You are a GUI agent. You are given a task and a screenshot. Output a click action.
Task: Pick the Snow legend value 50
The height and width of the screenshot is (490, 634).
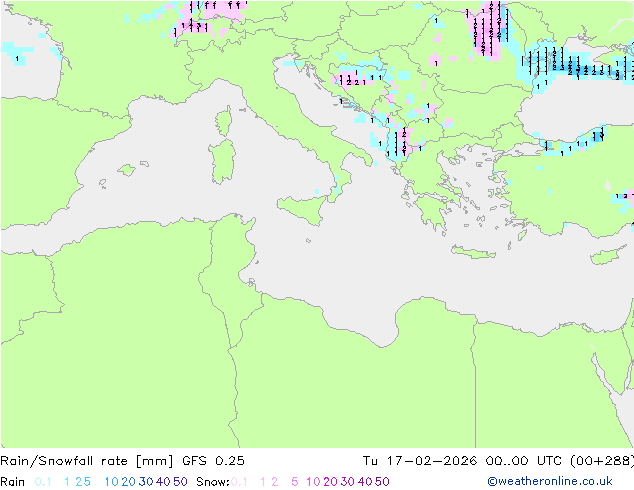coord(382,482)
